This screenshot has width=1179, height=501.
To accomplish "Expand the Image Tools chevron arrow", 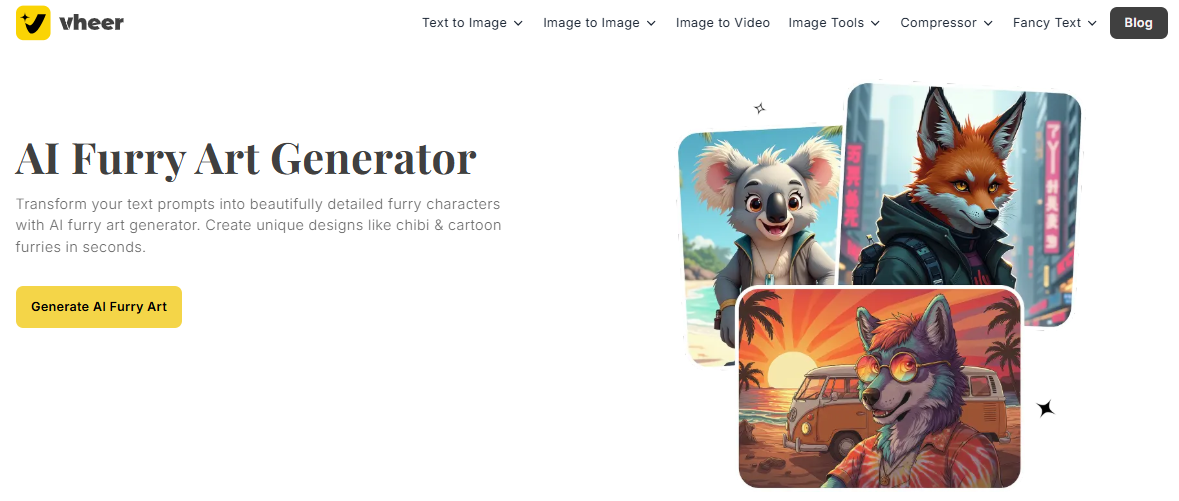I will 875,23.
